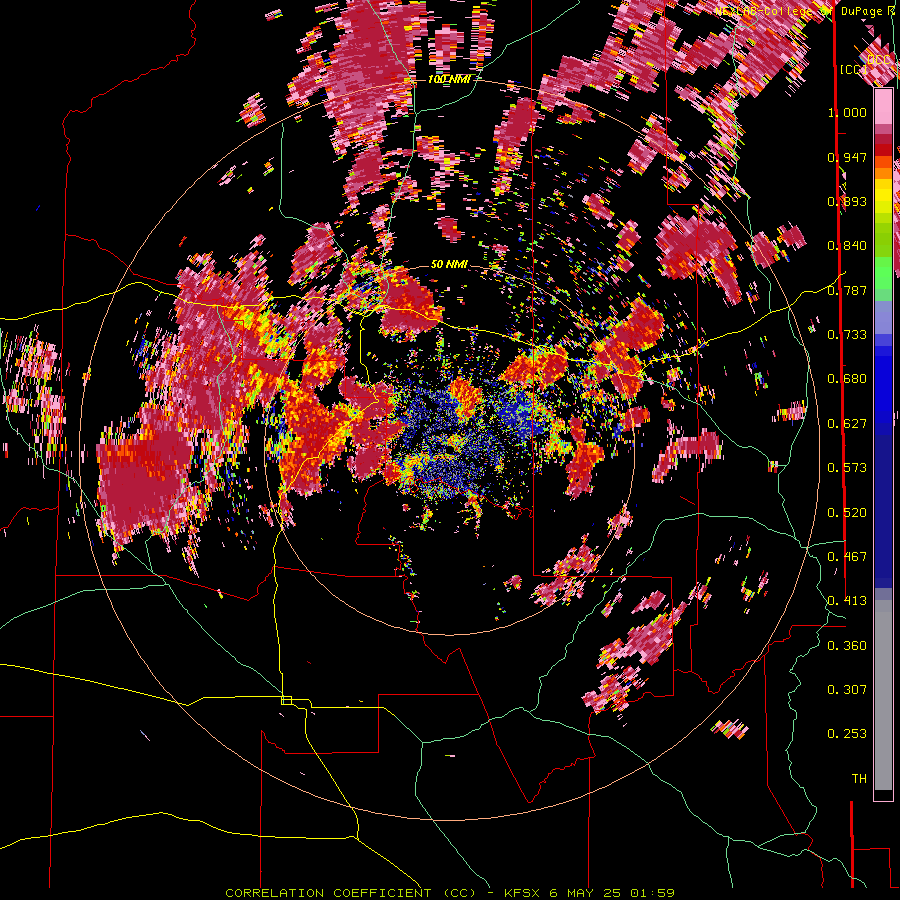Click the 0.360 scale label
This screenshot has height=900, width=900.
[x=847, y=646]
